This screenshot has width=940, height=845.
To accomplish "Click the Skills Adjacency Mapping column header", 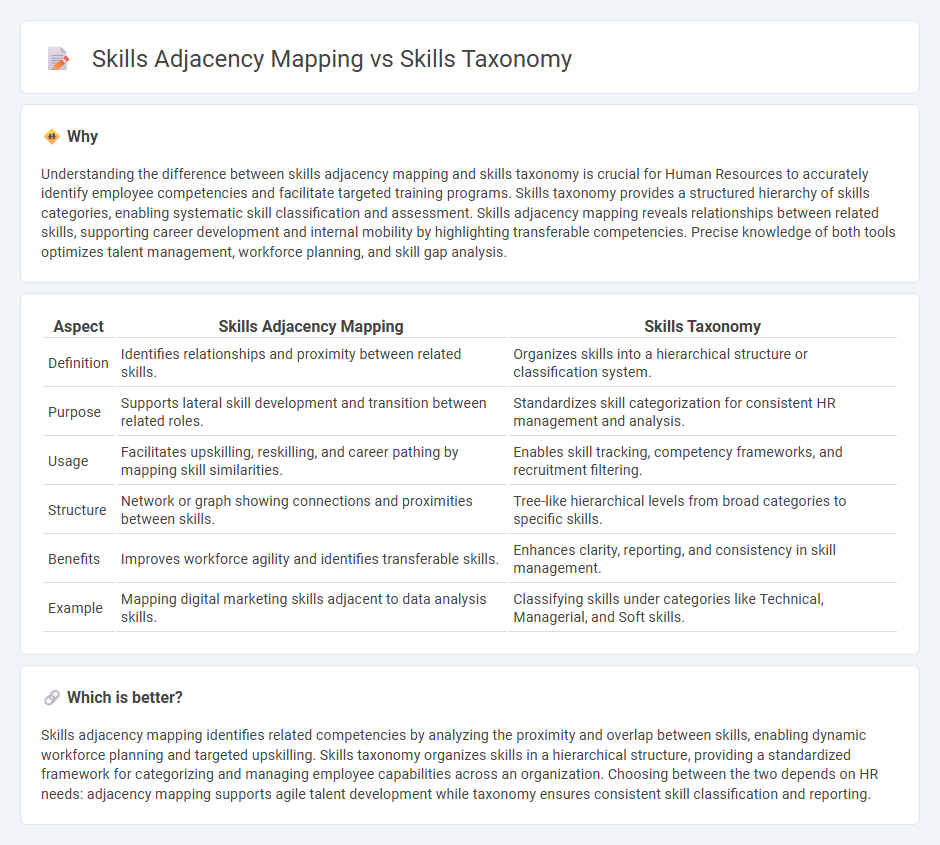I will (311, 326).
